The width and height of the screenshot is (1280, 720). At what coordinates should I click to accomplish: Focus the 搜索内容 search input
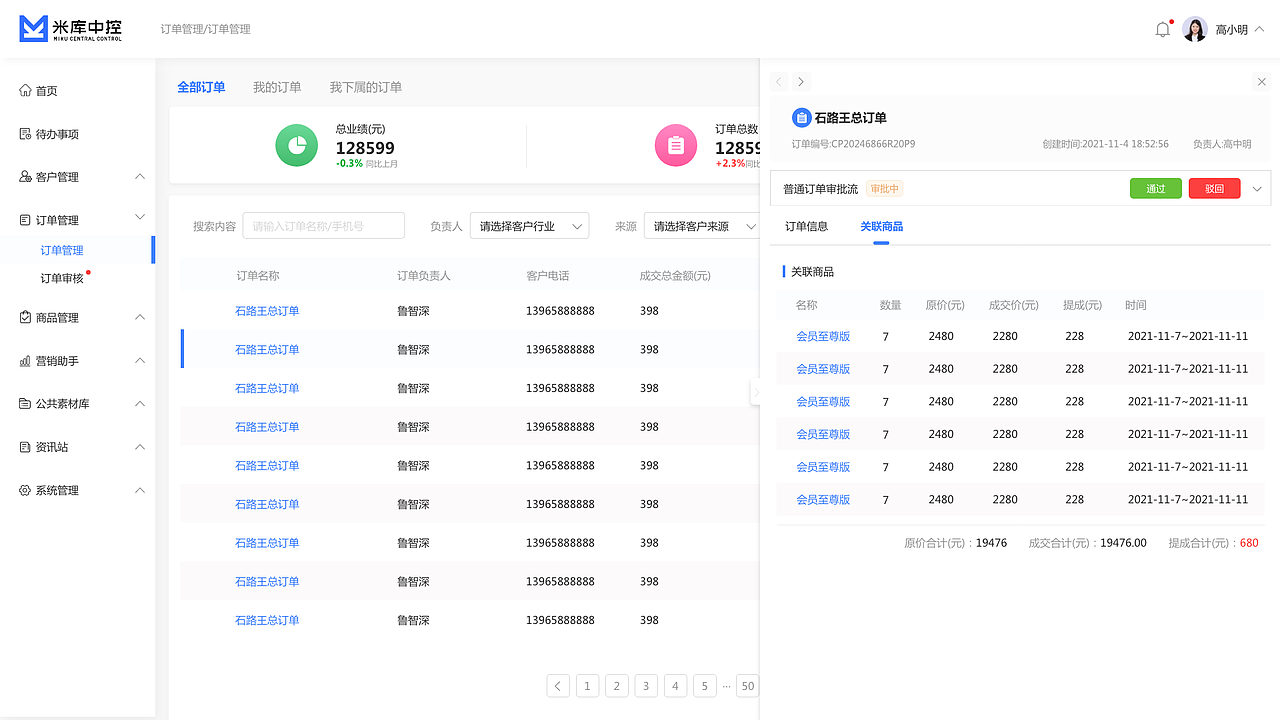pos(324,226)
